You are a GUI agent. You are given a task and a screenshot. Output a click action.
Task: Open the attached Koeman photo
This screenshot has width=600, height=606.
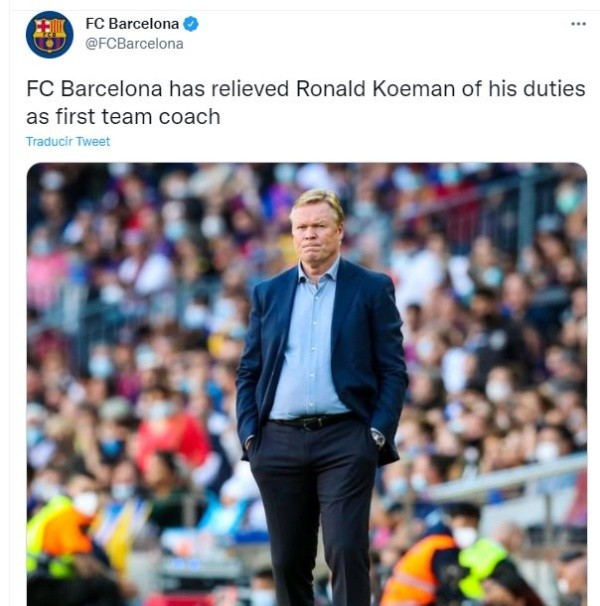(x=307, y=384)
